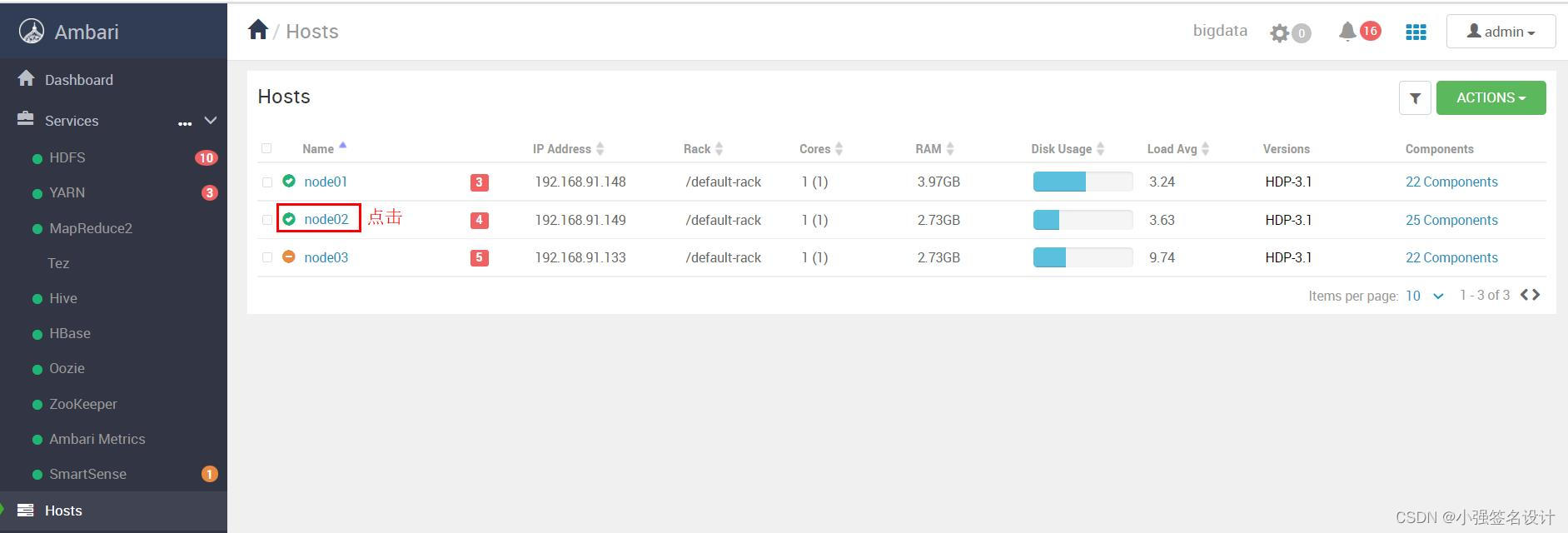
Task: Sort by RAM column arrows
Action: [x=949, y=149]
